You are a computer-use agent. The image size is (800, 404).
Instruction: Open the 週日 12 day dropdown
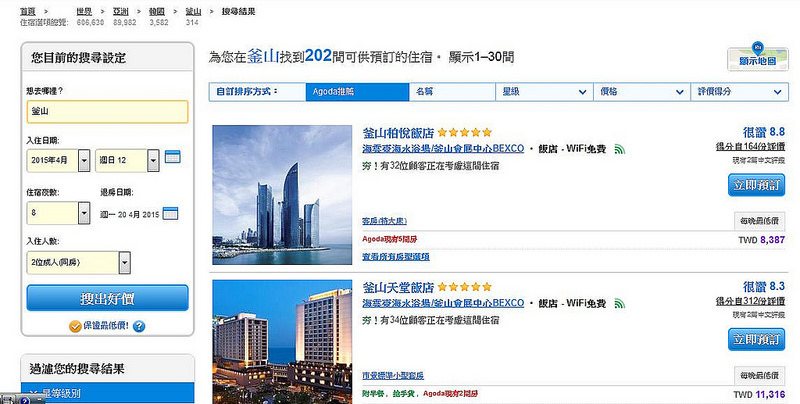pyautogui.click(x=127, y=160)
